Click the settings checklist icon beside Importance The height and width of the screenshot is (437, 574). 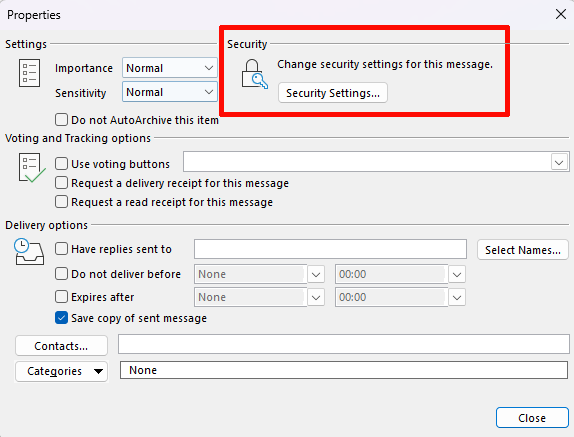coord(29,73)
